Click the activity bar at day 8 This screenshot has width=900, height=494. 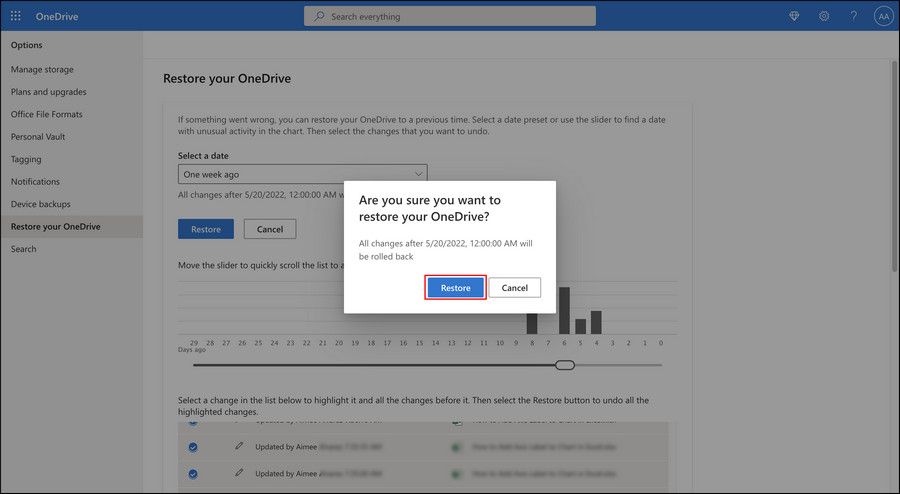click(532, 324)
